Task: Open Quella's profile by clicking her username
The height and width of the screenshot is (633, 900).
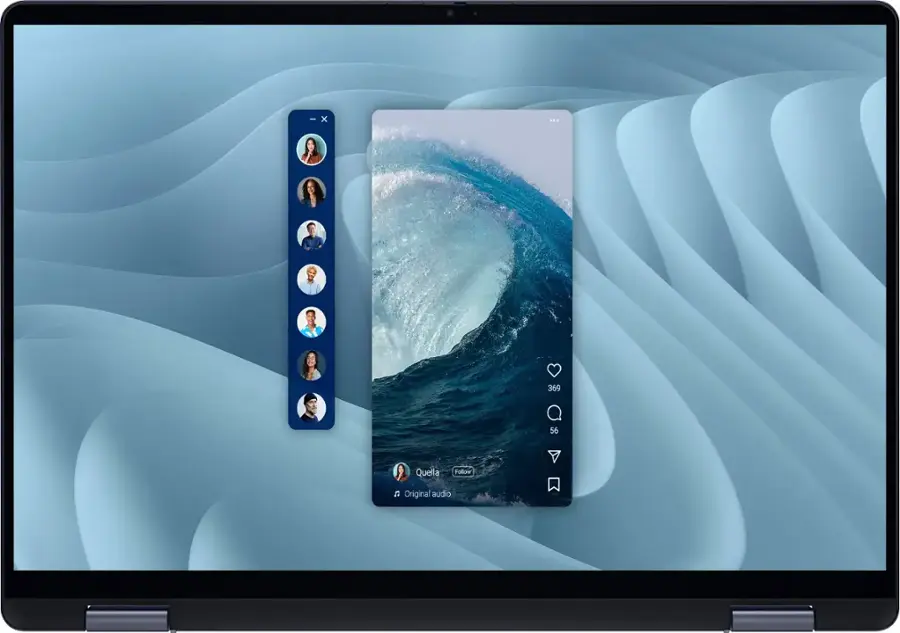Action: pos(428,472)
